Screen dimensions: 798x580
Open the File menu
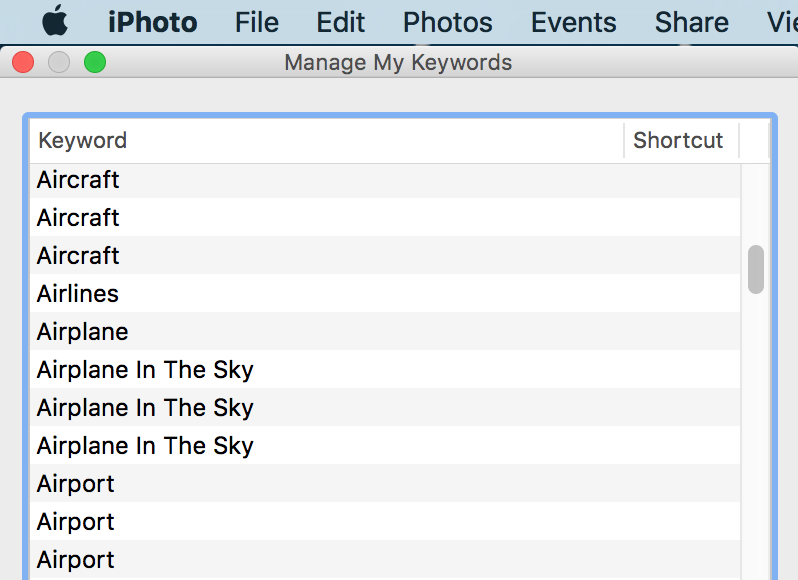(257, 22)
